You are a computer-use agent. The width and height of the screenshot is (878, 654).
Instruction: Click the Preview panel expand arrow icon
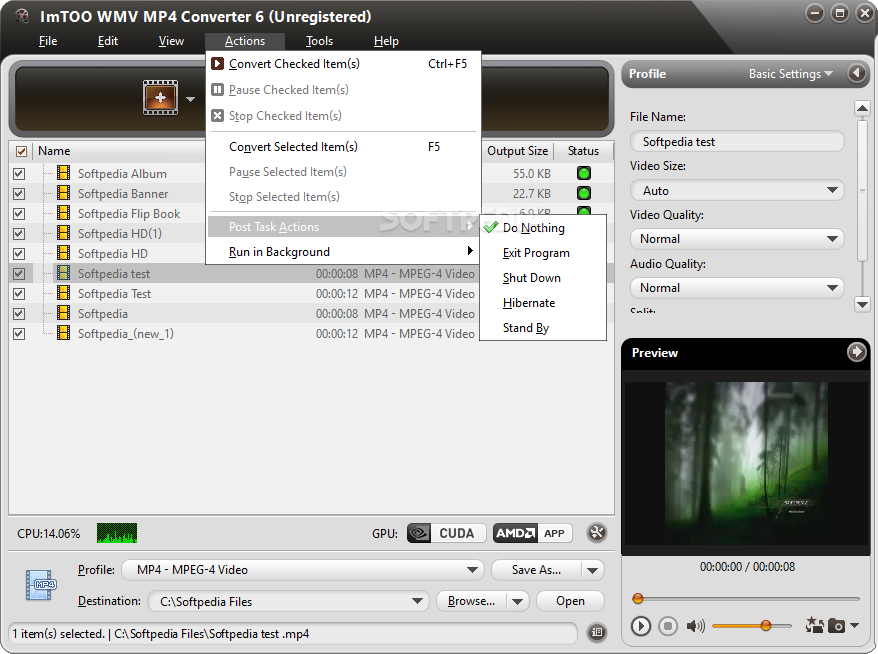856,352
